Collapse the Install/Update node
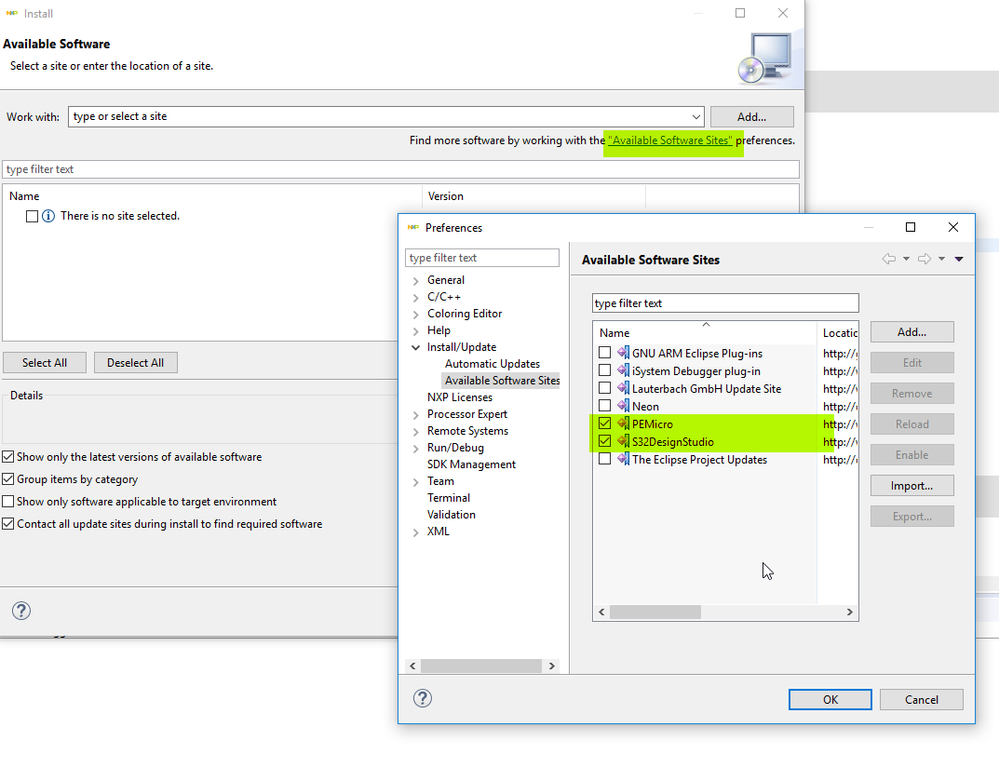 coord(415,347)
